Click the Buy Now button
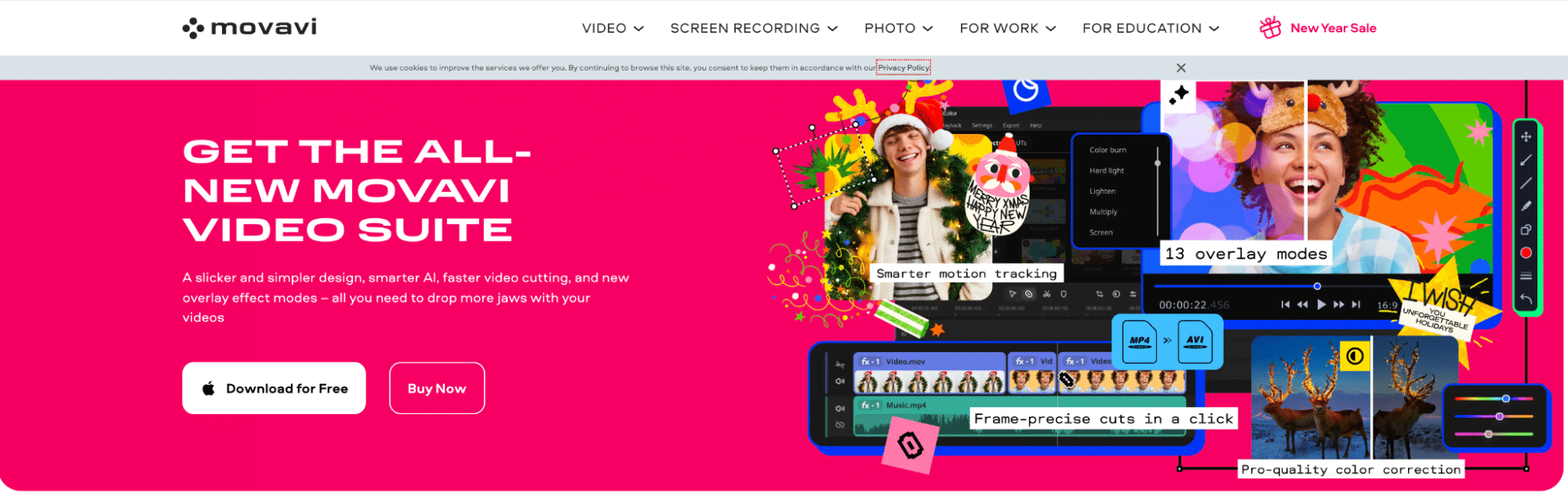The width and height of the screenshot is (1568, 498). (437, 388)
